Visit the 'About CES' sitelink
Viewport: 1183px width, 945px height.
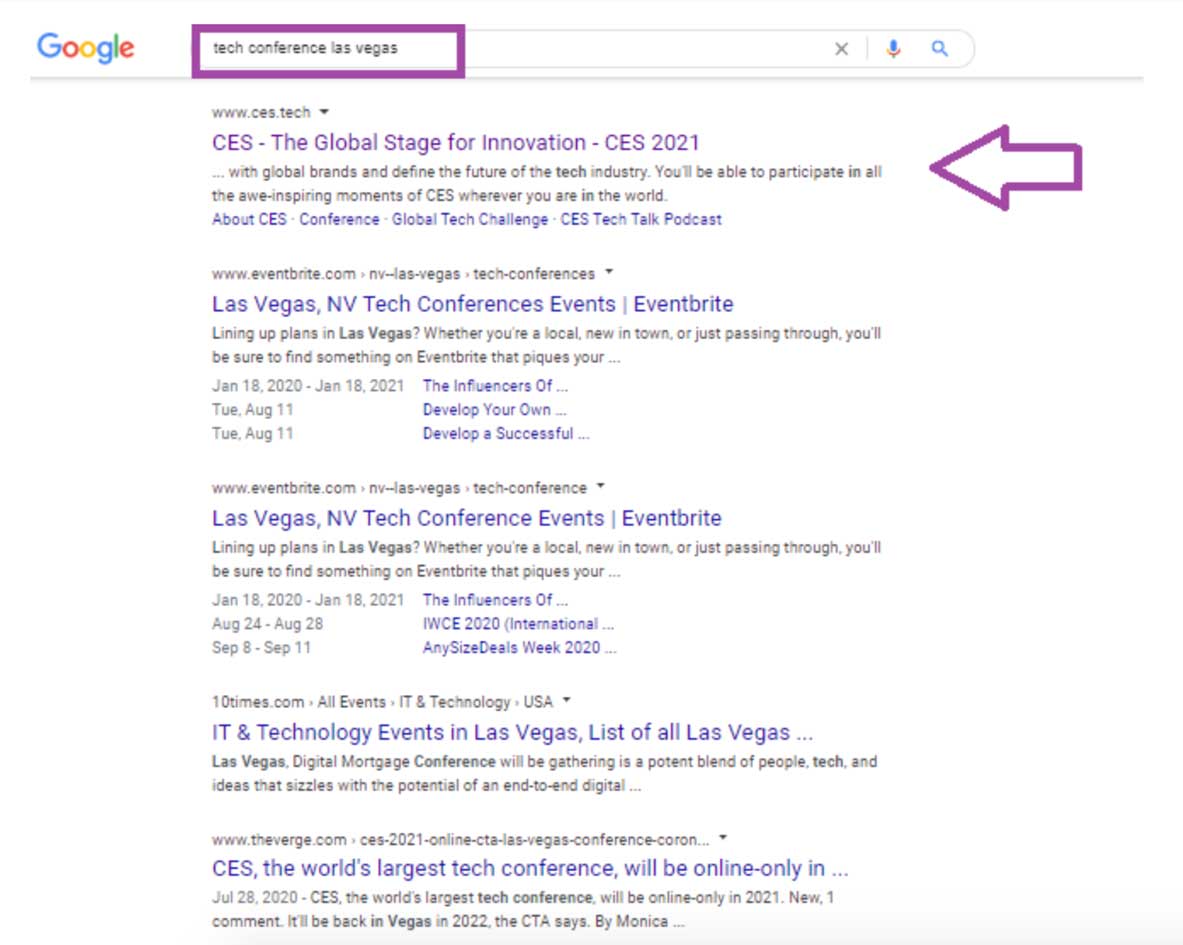pos(249,219)
